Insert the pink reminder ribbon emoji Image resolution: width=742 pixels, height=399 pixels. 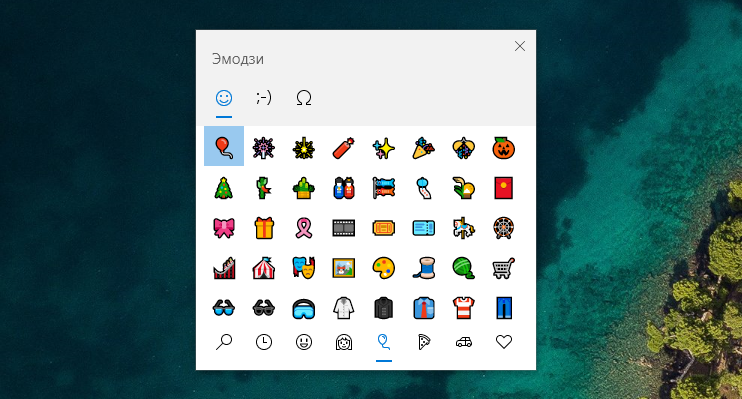(x=304, y=228)
